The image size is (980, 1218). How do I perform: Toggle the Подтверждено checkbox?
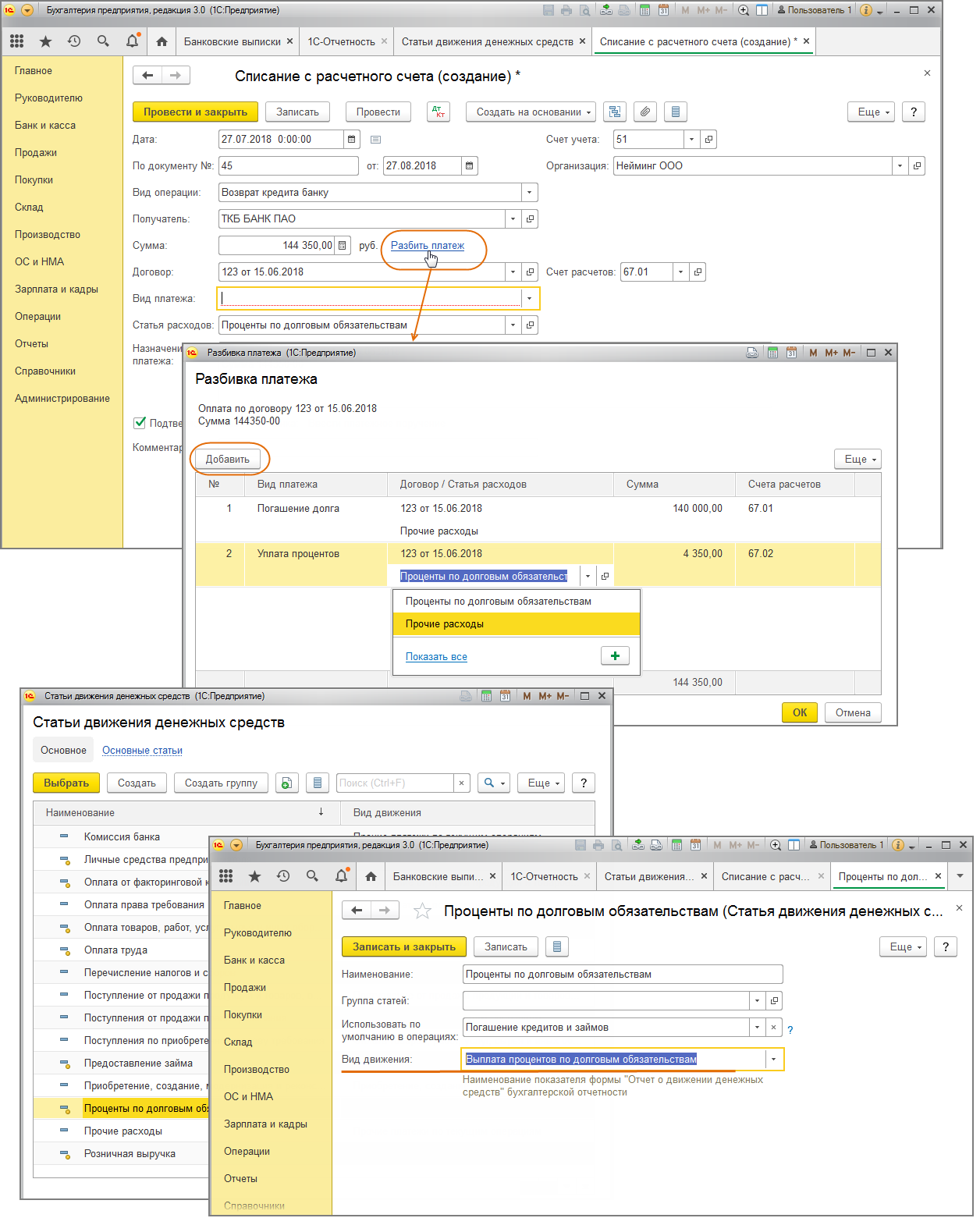click(140, 423)
